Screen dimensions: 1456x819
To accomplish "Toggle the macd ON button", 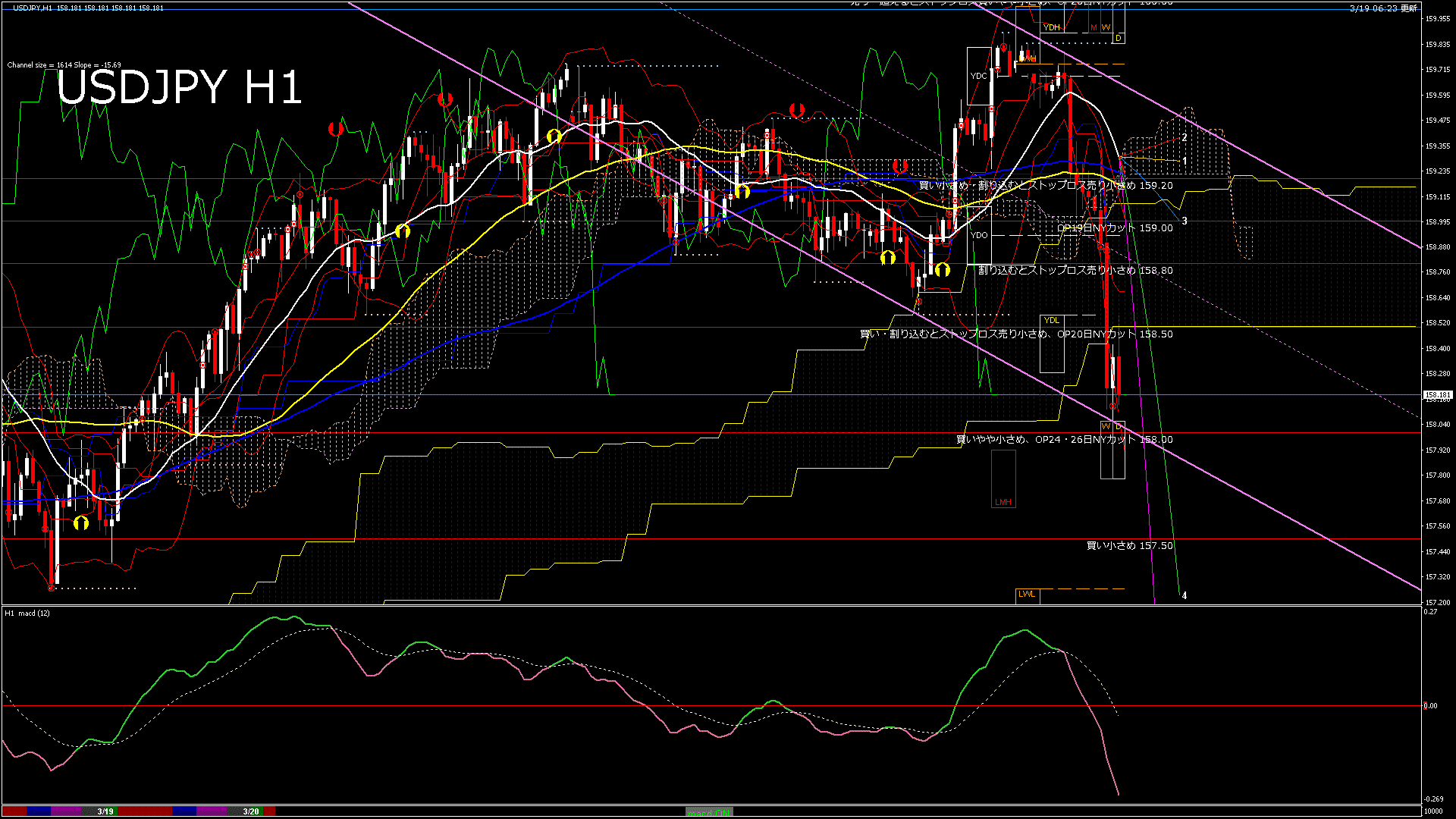I will tap(709, 811).
